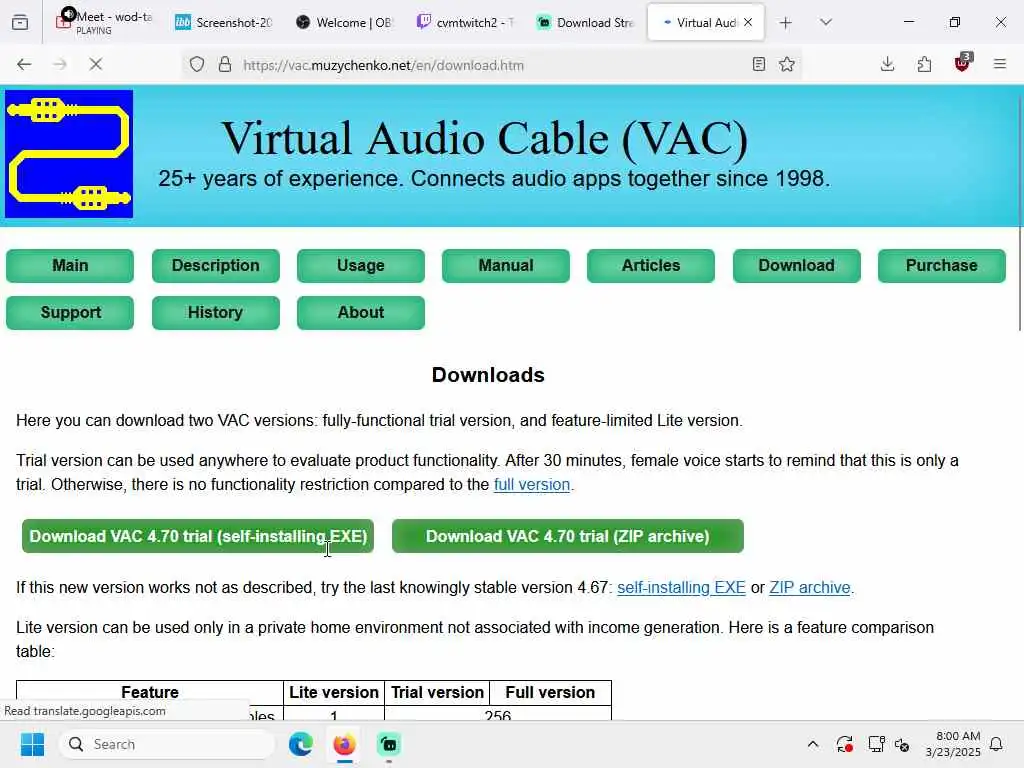
Task: Open network status tray icon
Action: coord(876,744)
